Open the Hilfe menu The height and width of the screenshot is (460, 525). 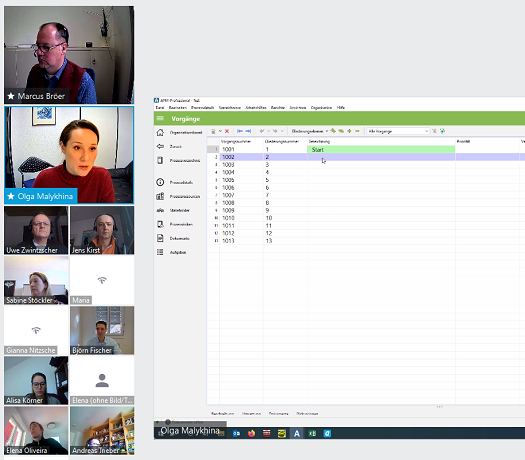(x=341, y=108)
